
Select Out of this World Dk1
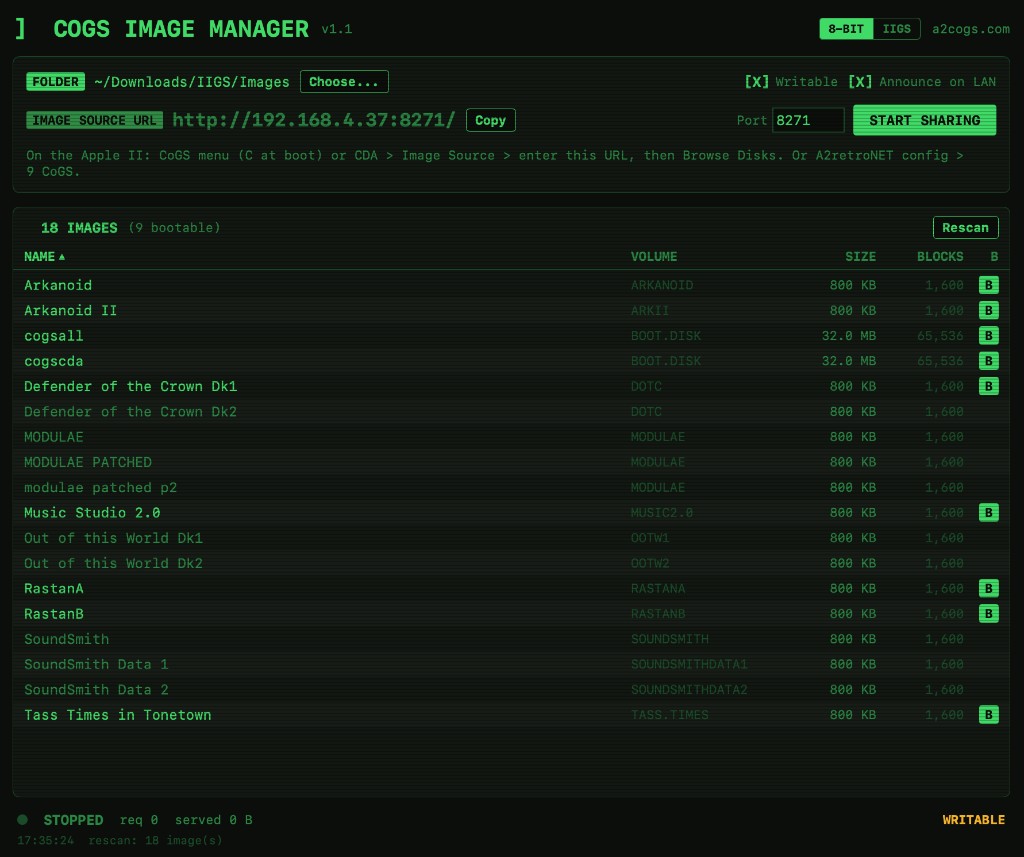(x=114, y=538)
